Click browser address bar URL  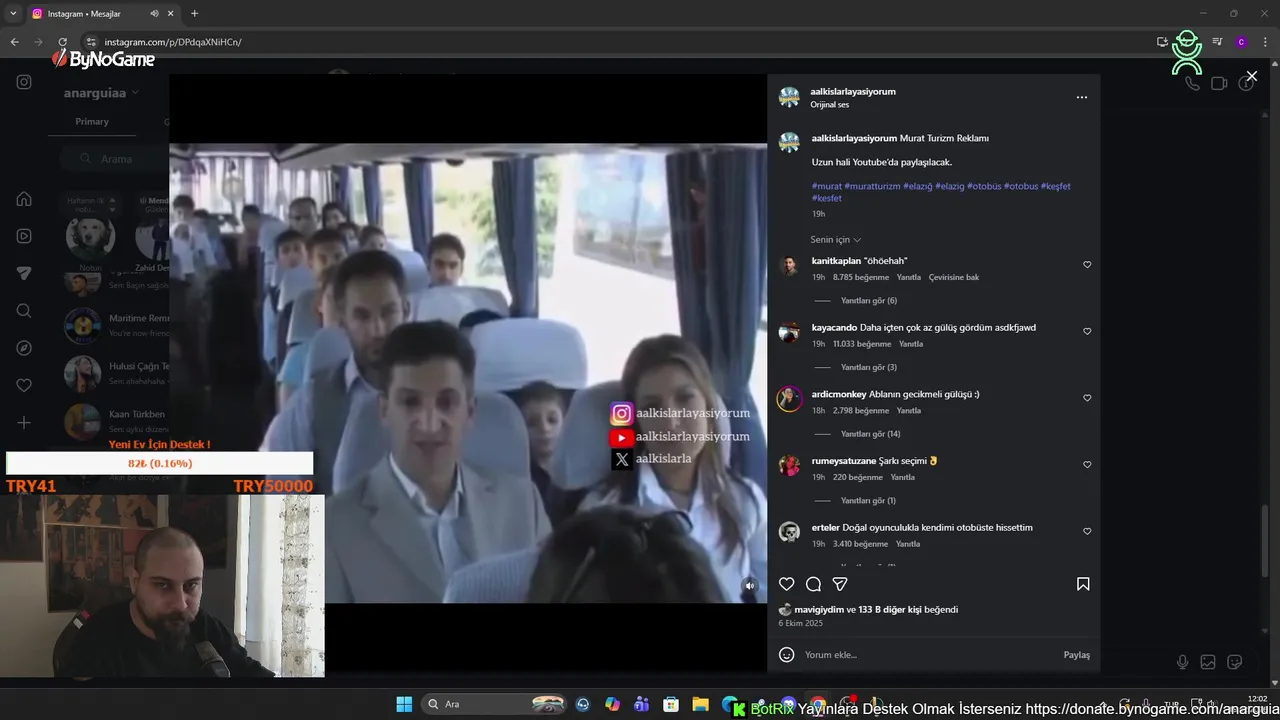tap(173, 42)
